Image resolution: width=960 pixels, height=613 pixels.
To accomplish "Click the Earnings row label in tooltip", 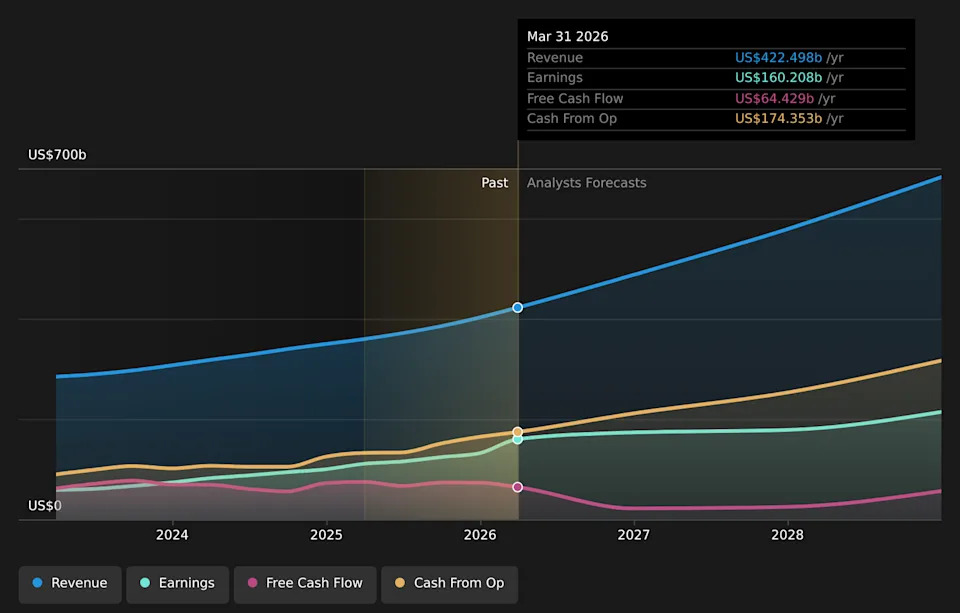I will point(555,78).
